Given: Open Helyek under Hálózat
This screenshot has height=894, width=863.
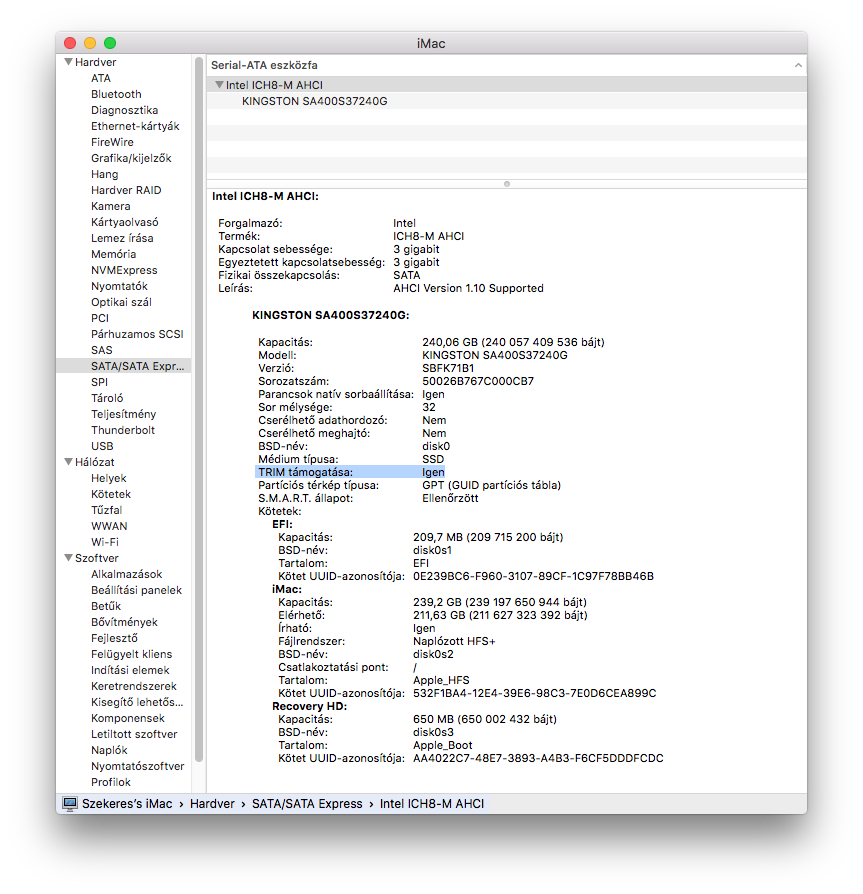Looking at the screenshot, I should click(x=109, y=478).
